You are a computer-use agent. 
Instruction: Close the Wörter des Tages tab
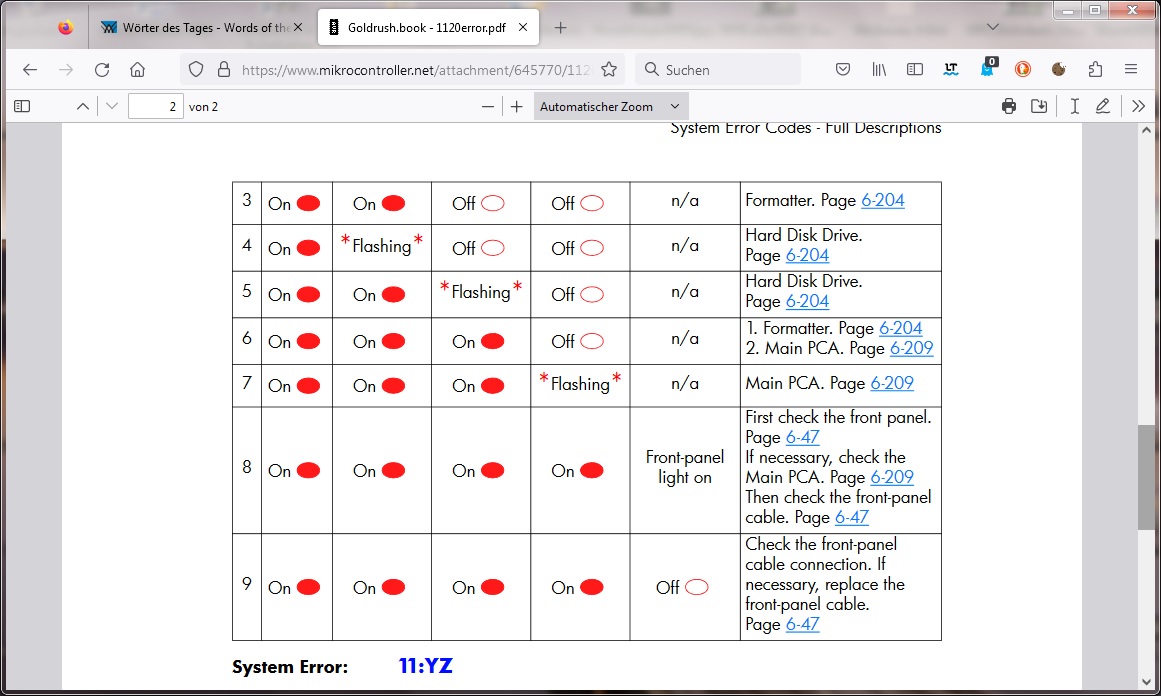[298, 27]
